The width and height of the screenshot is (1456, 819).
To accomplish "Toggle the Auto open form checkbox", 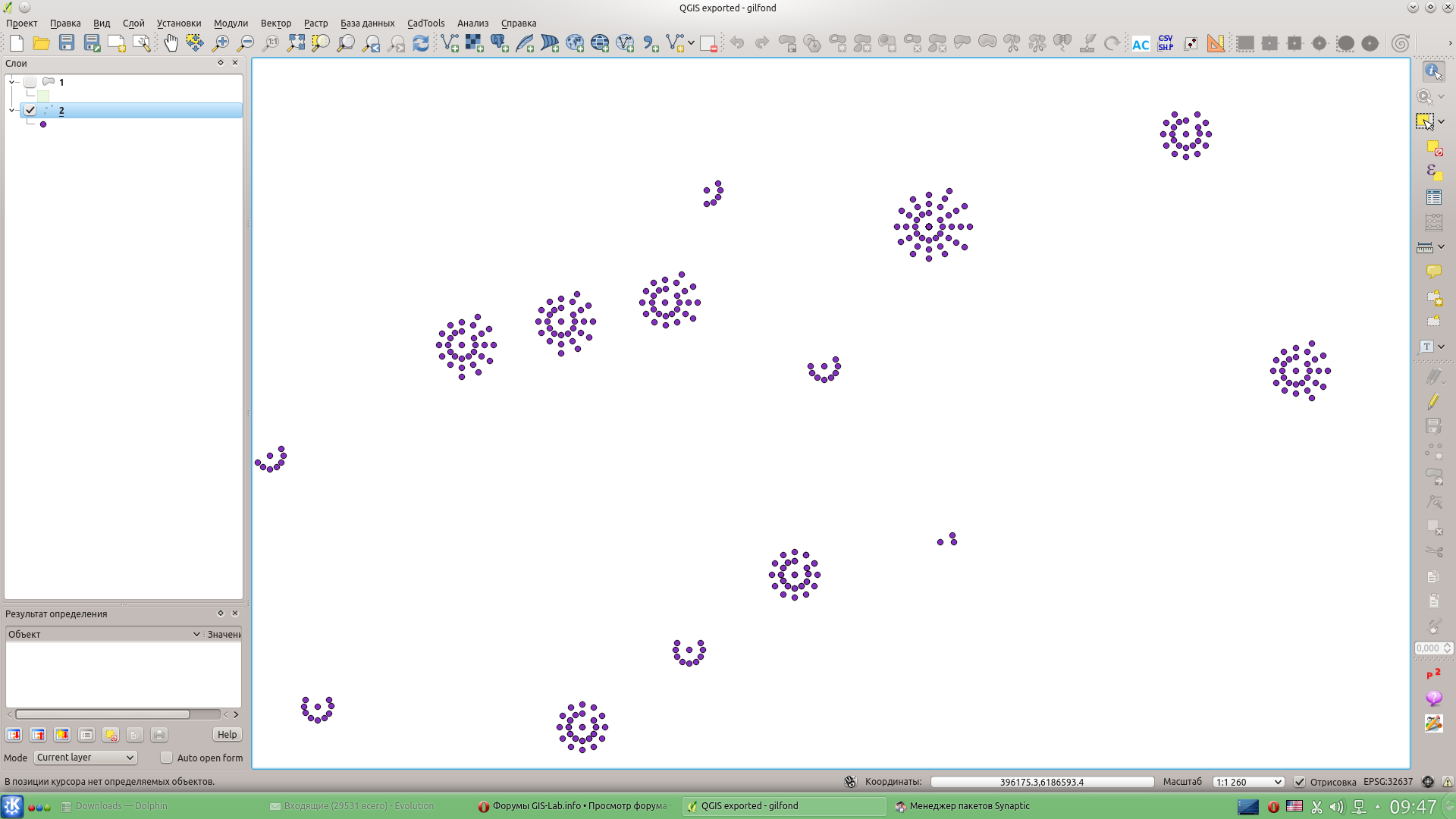I will (x=167, y=758).
